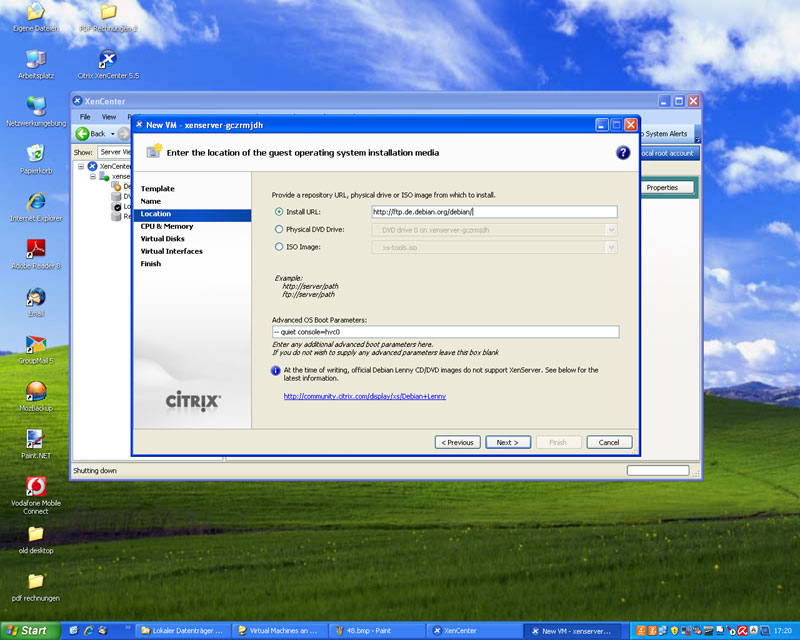Open the Debian Lenny community link
This screenshot has height=640, width=800.
coord(365,396)
